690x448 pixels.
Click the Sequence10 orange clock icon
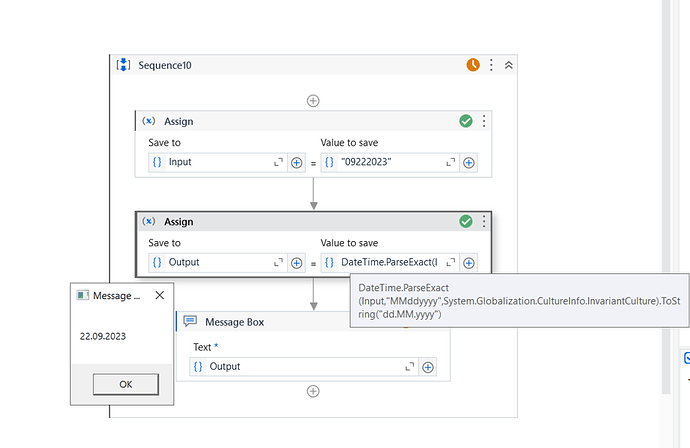(x=473, y=65)
